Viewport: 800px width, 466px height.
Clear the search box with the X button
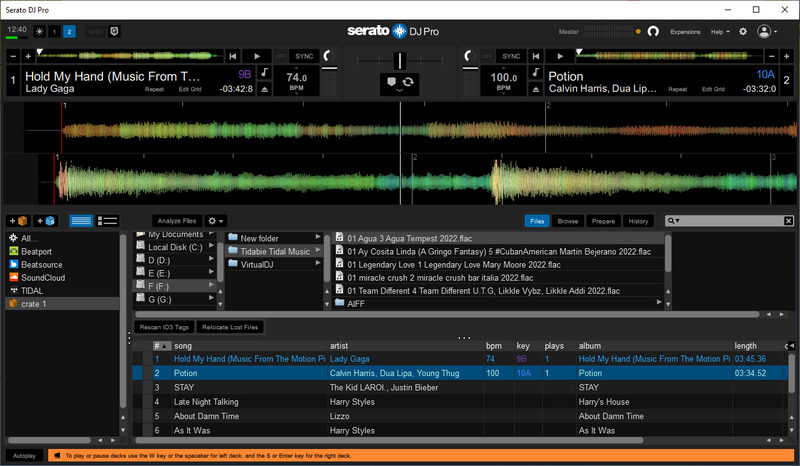coord(788,221)
